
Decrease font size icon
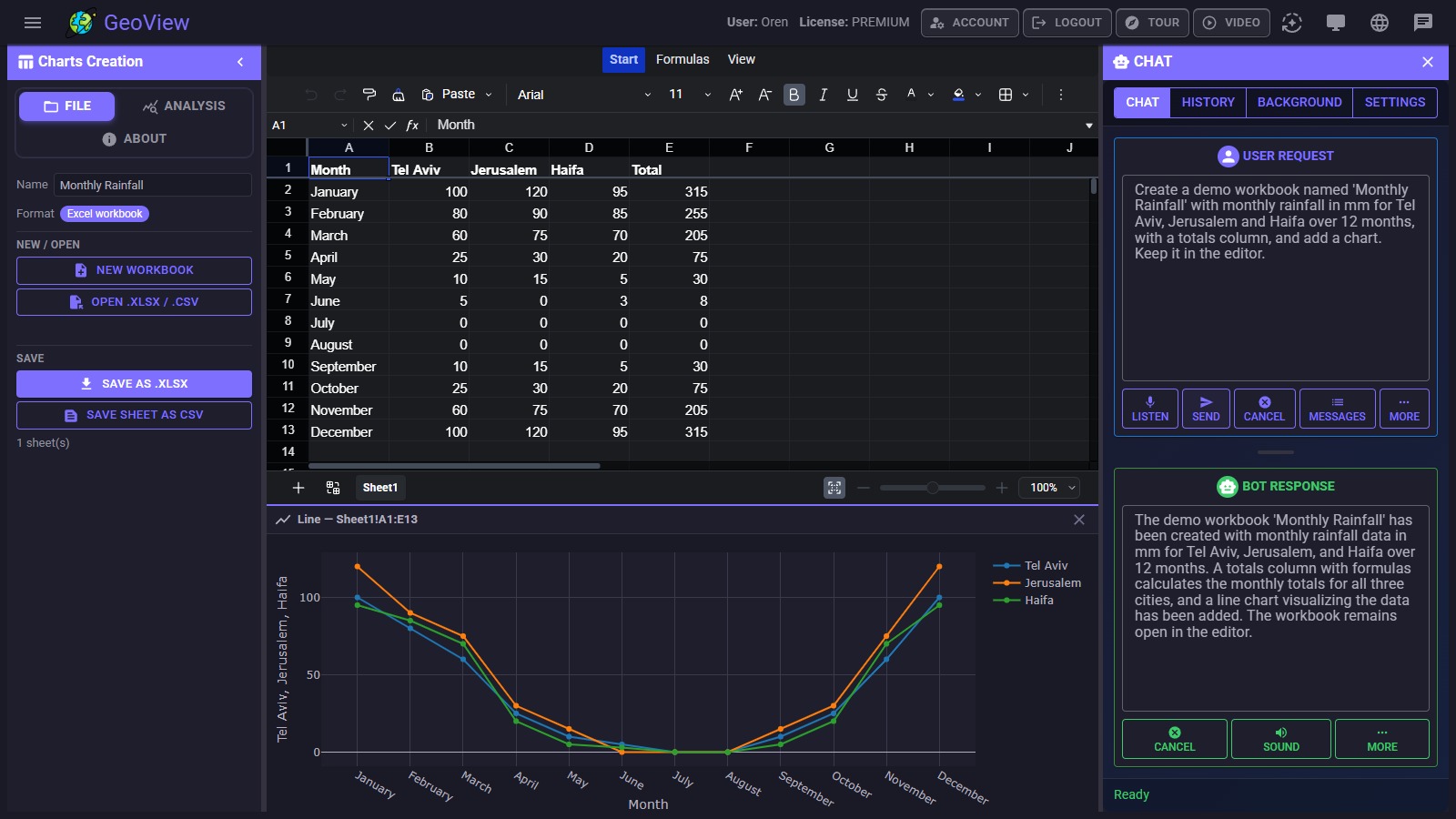click(x=765, y=95)
